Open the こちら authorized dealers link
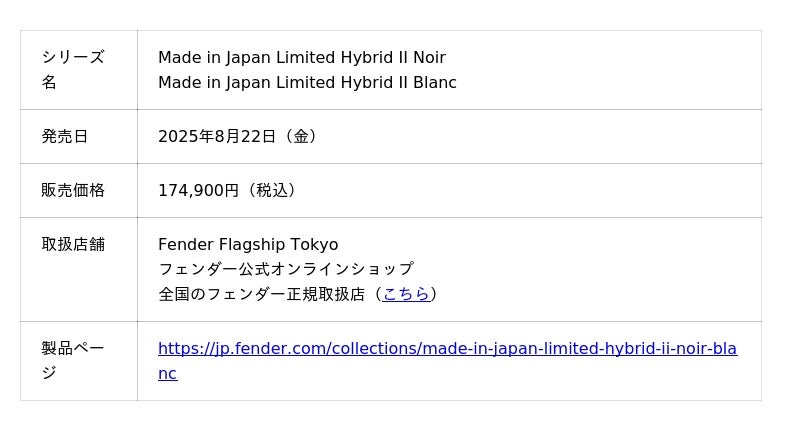This screenshot has height=431, width=800. pos(406,294)
